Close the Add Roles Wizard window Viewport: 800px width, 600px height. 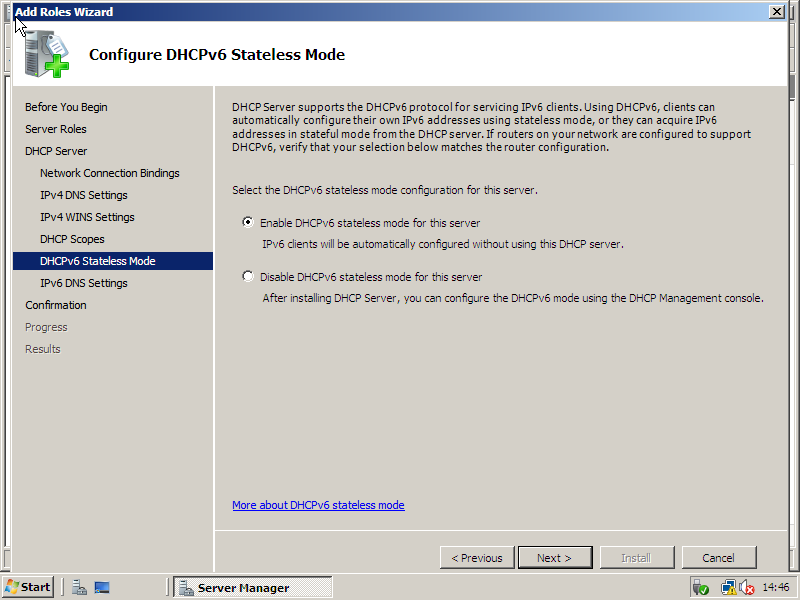pos(776,11)
